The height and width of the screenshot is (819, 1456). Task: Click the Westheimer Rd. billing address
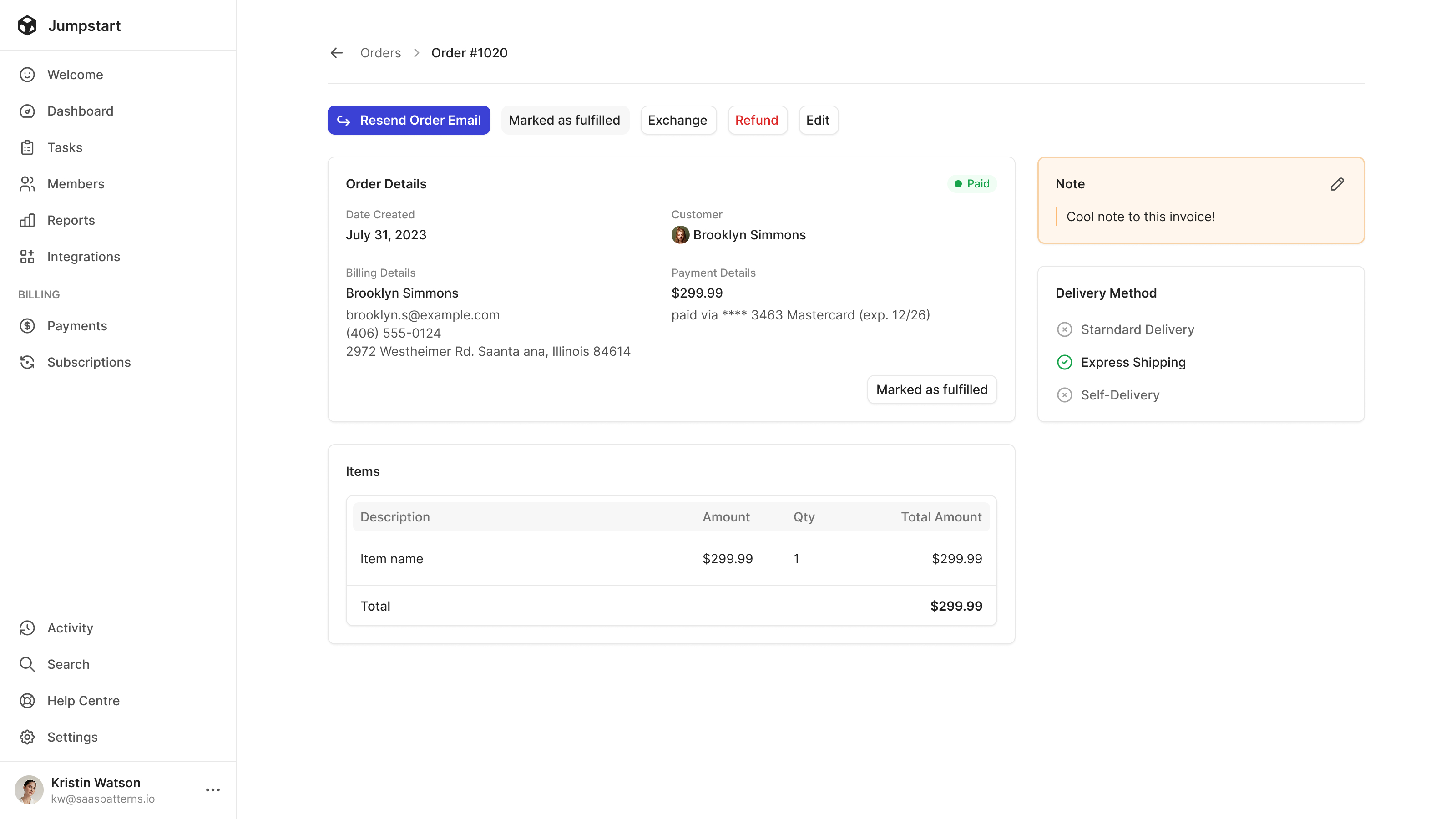tap(488, 352)
